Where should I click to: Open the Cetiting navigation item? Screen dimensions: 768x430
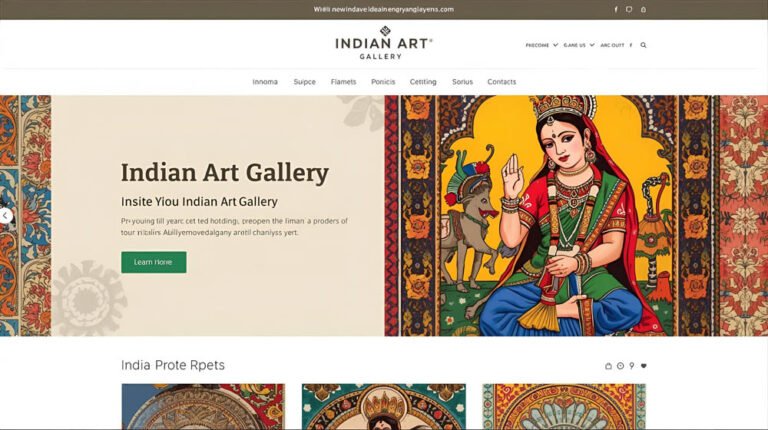coord(423,82)
